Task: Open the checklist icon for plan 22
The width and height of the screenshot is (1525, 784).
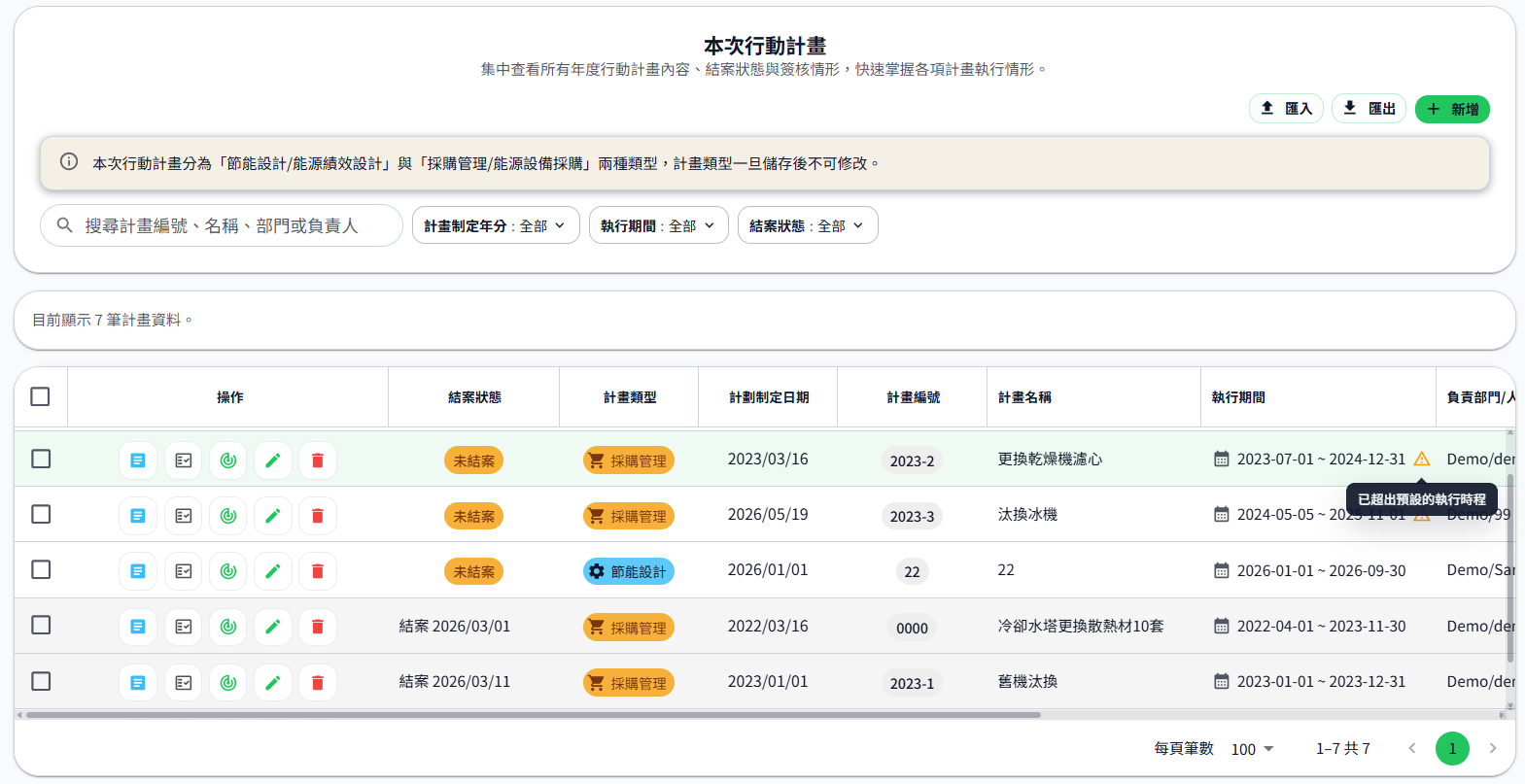Action: tap(184, 571)
